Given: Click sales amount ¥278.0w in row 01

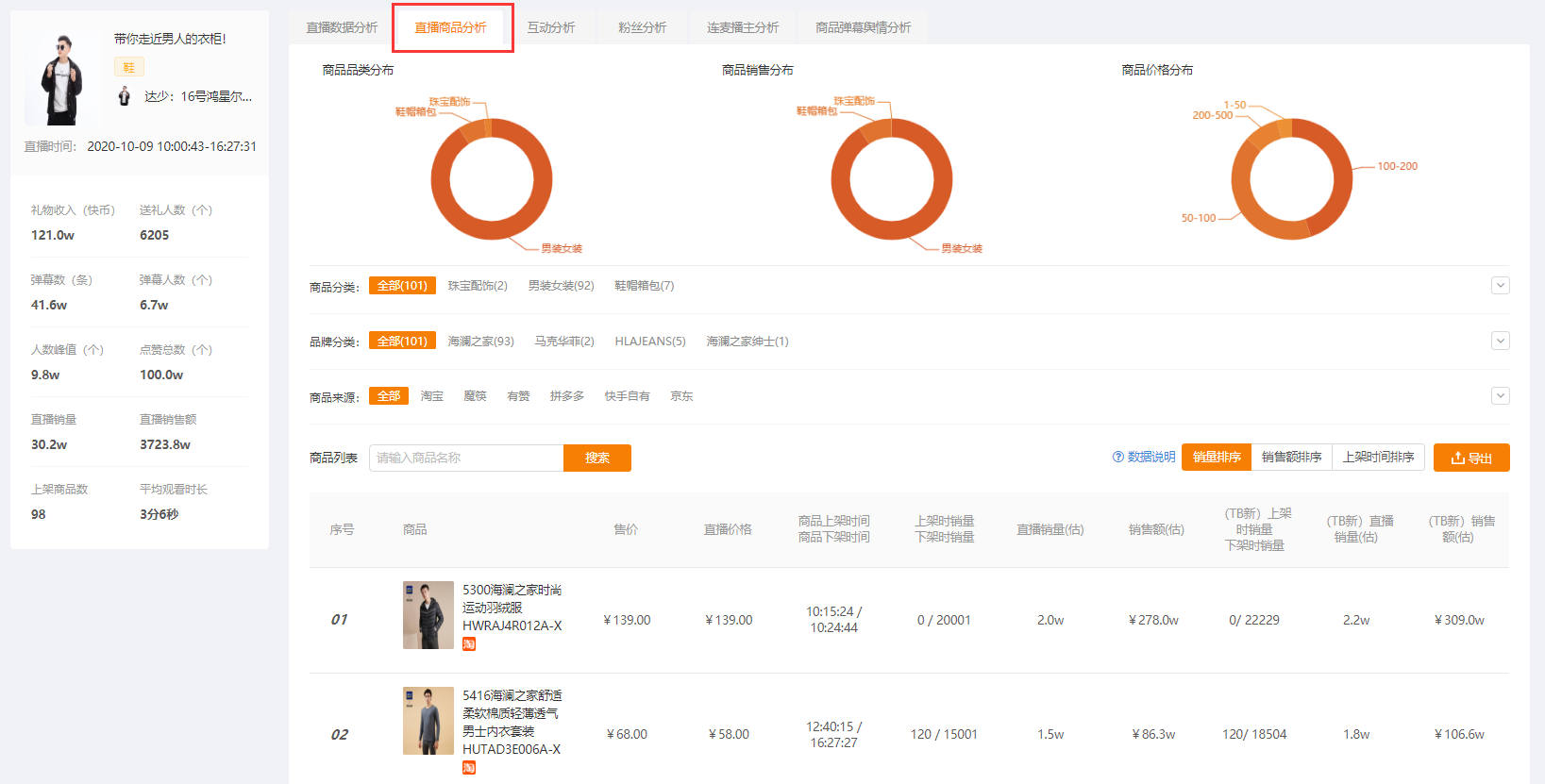Looking at the screenshot, I should tap(1153, 620).
